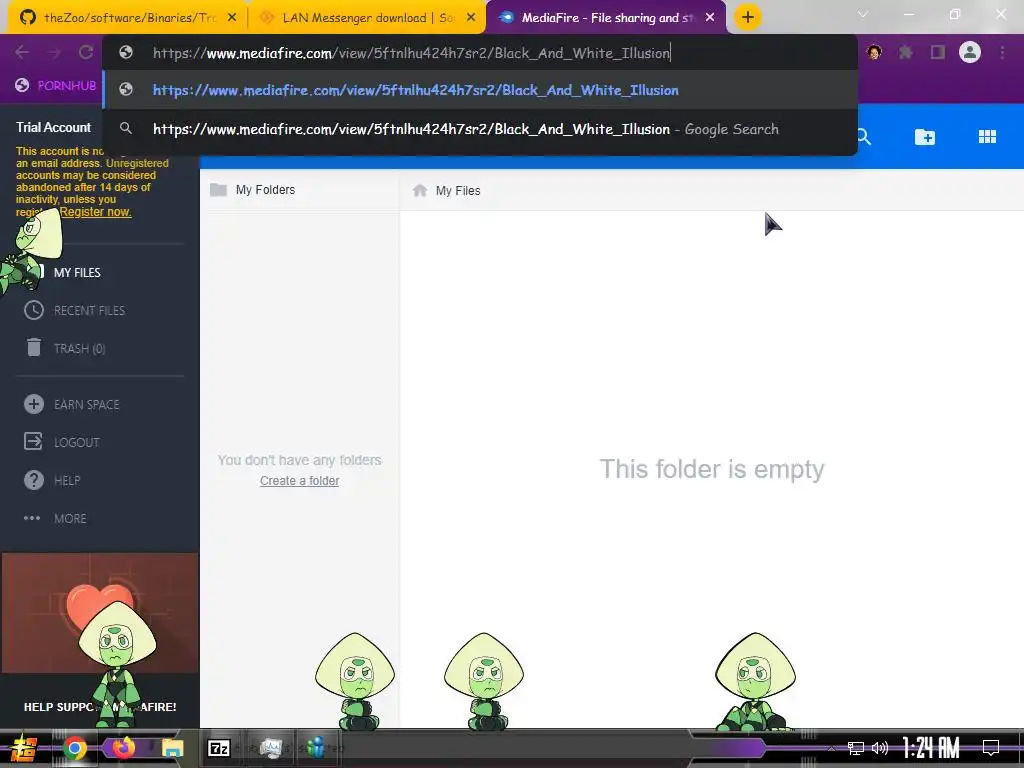Click the Help Support MediaFire banner
1024x768 pixels.
[x=100, y=640]
